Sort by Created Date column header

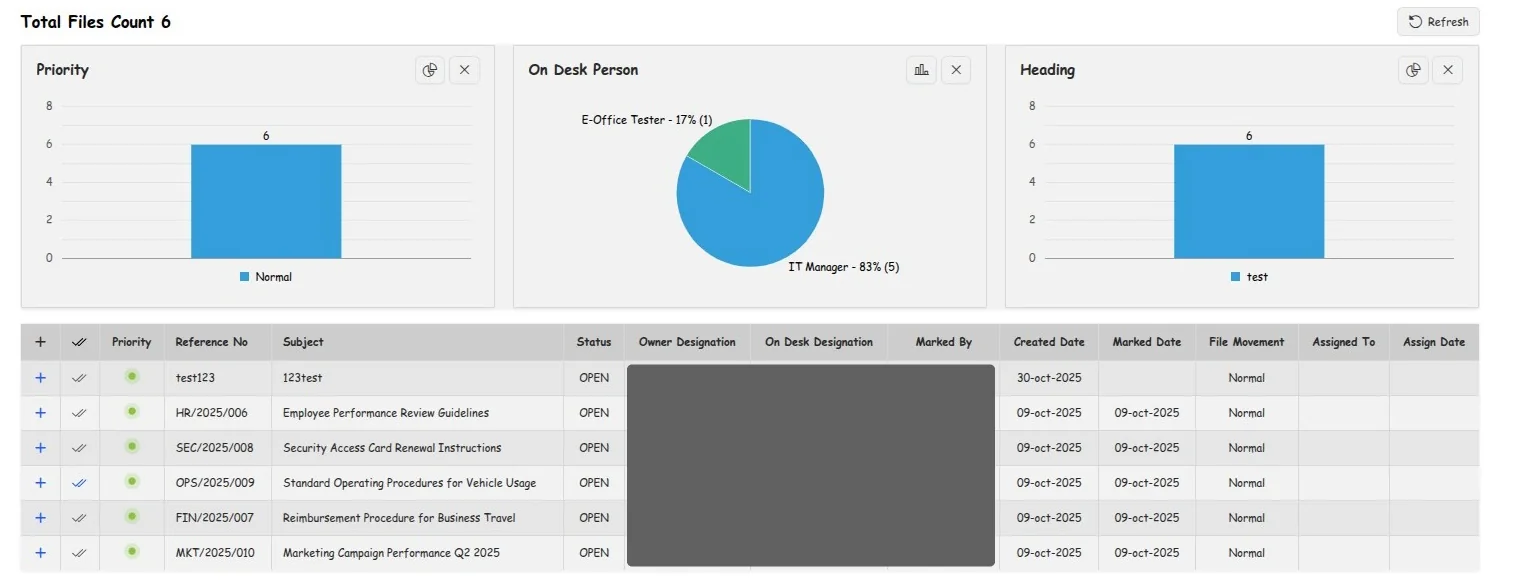1049,342
